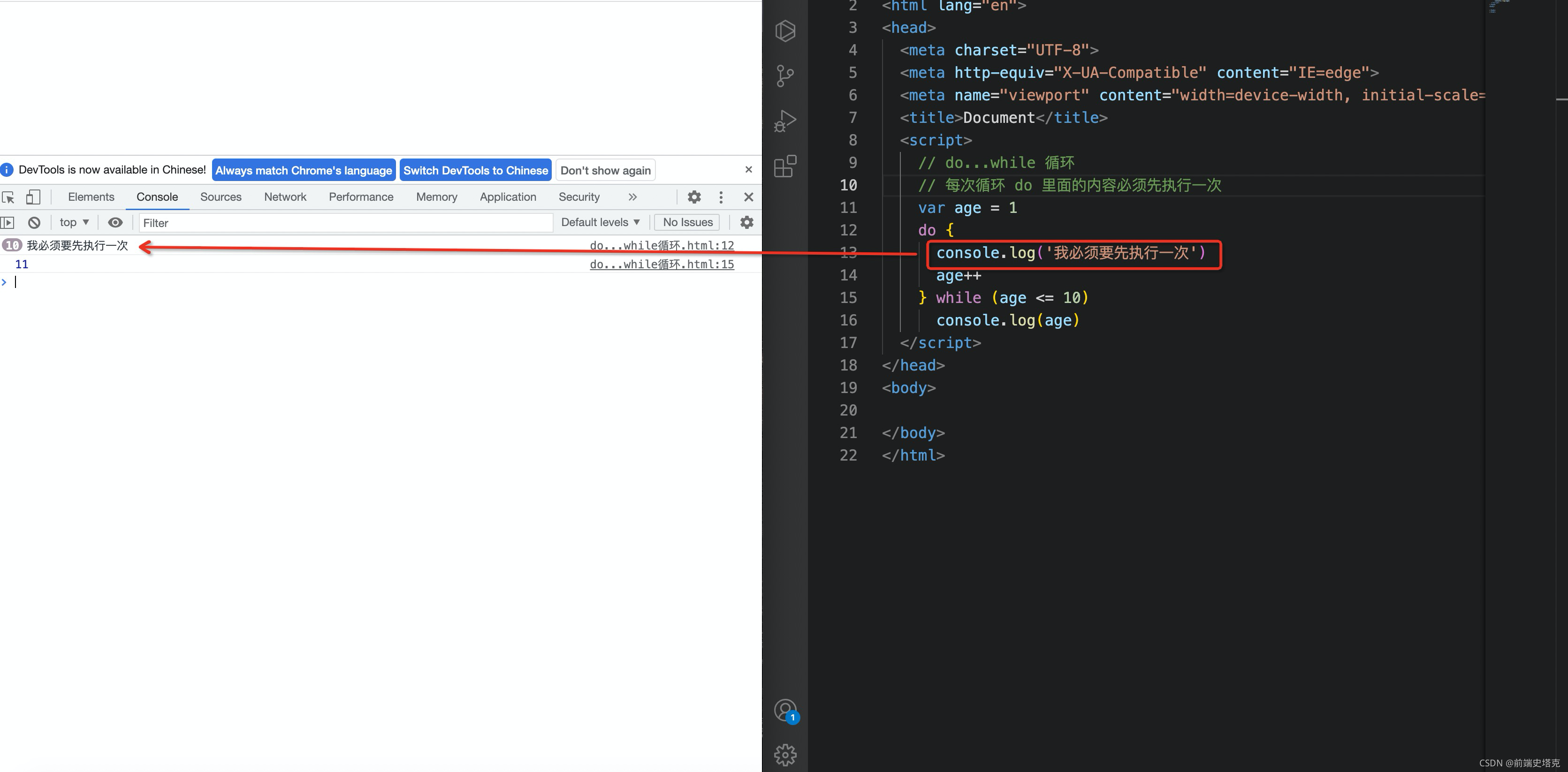
Task: Open DevTools Settings gear icon
Action: point(694,197)
